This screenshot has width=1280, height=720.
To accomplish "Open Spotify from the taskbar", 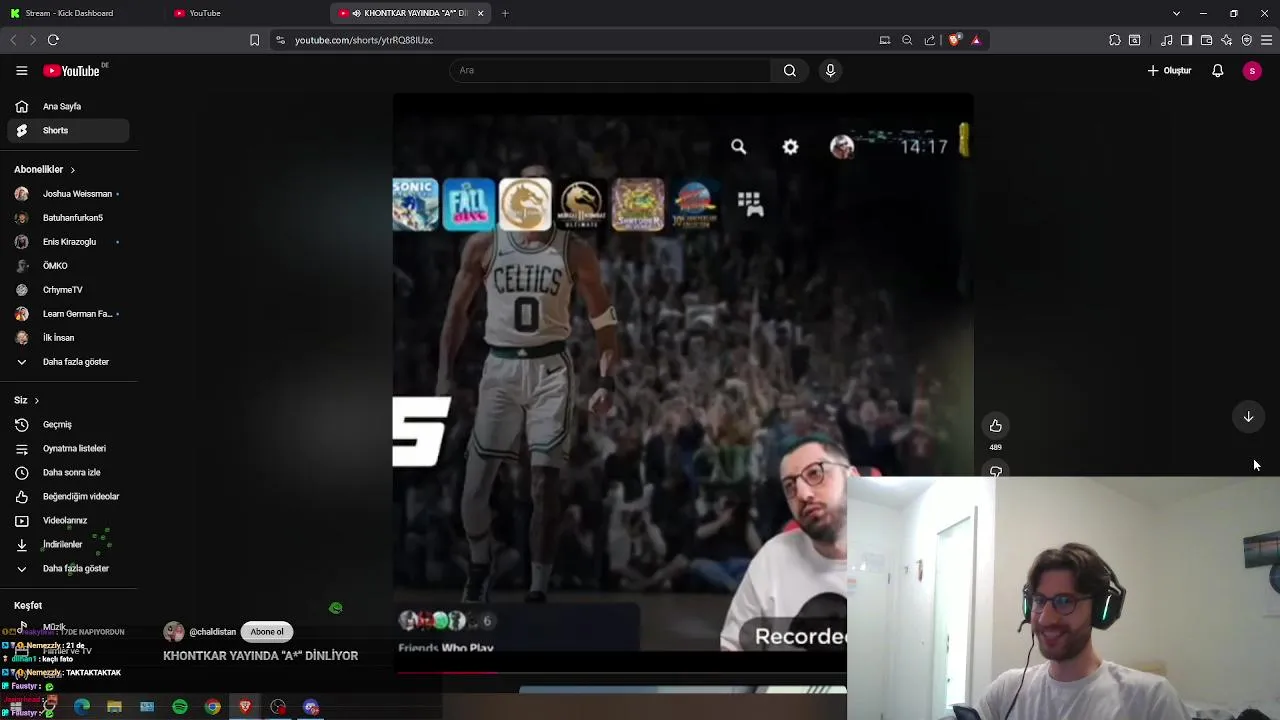I will tap(180, 707).
